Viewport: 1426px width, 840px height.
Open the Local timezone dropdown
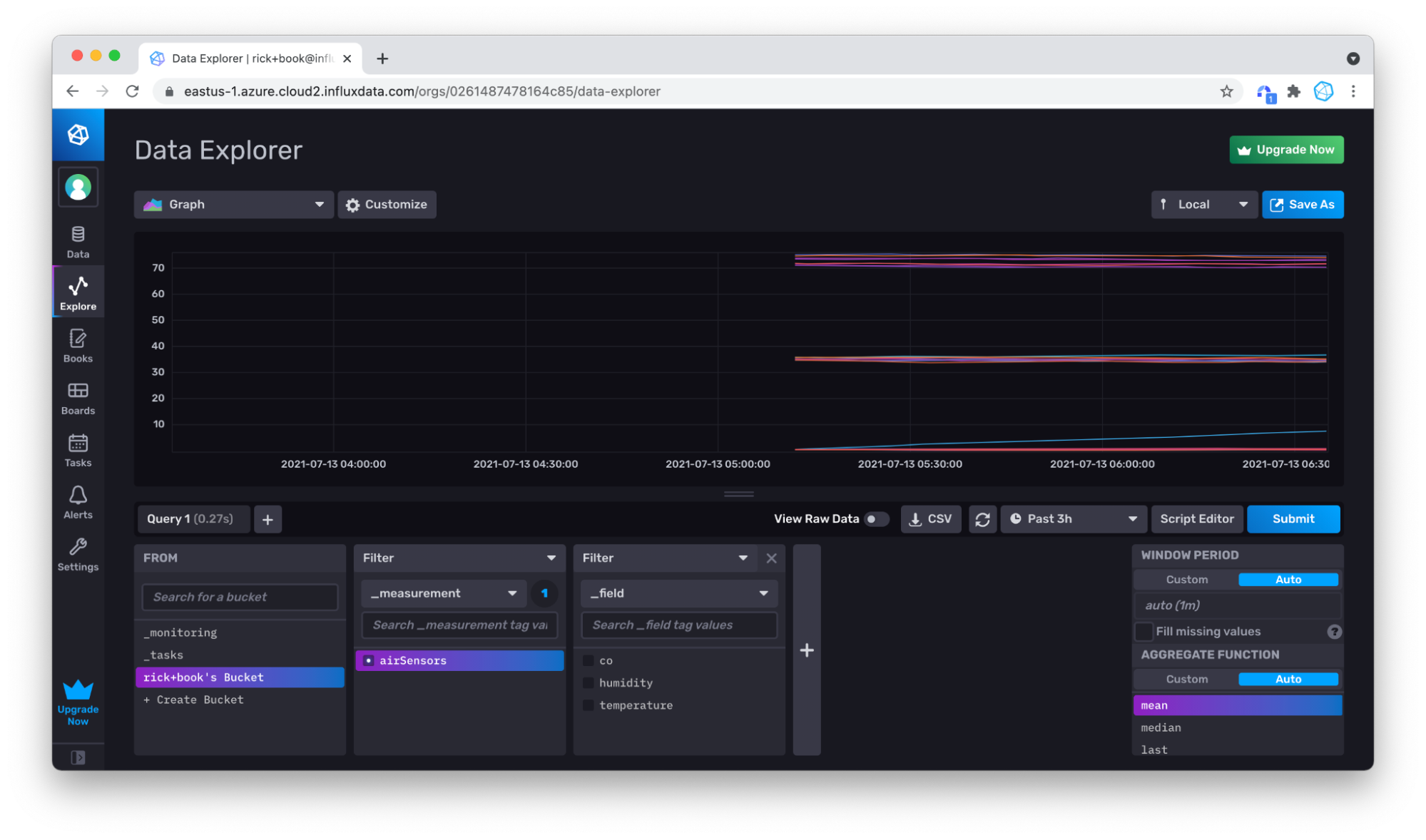tap(1203, 205)
